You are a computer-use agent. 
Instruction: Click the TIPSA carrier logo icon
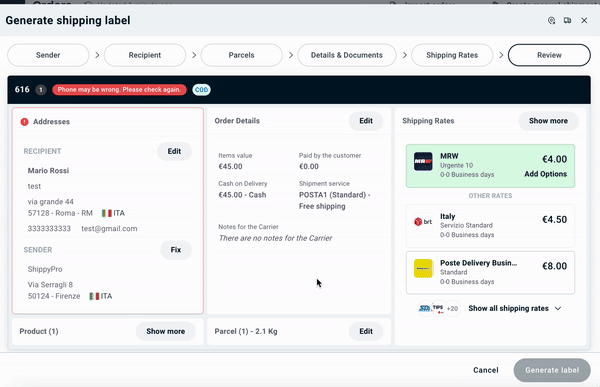[x=439, y=308]
